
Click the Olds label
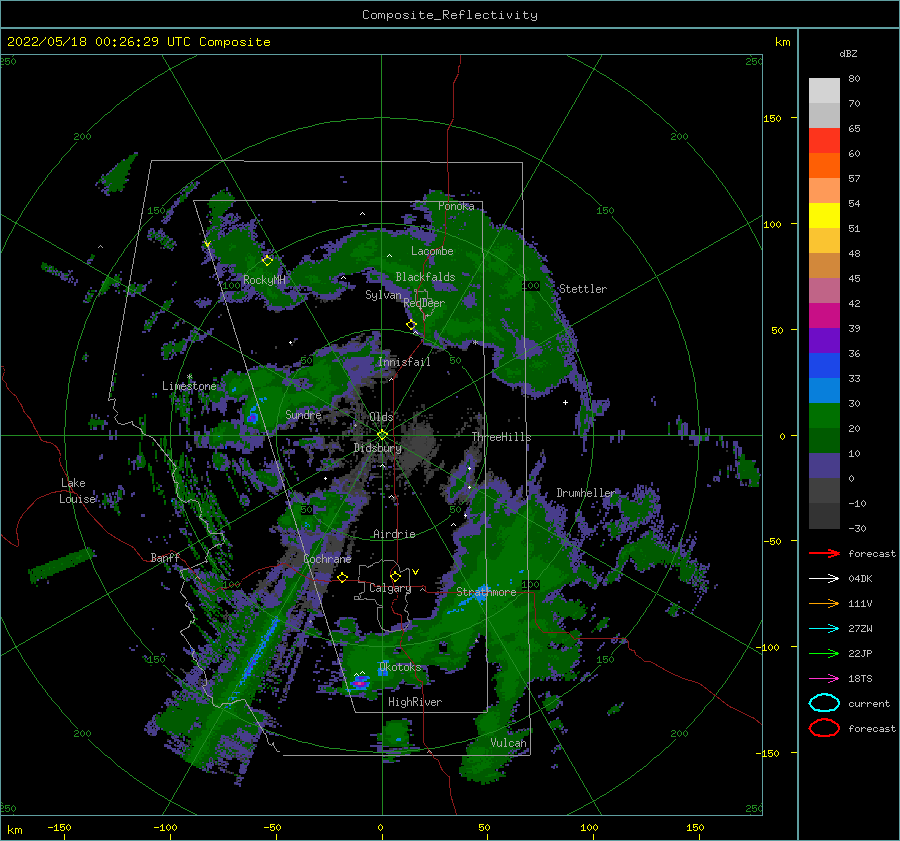pyautogui.click(x=382, y=417)
